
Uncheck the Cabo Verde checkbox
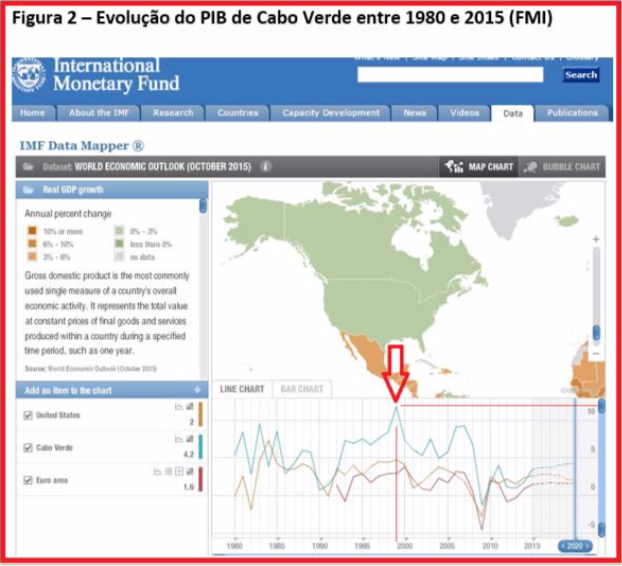(27, 447)
